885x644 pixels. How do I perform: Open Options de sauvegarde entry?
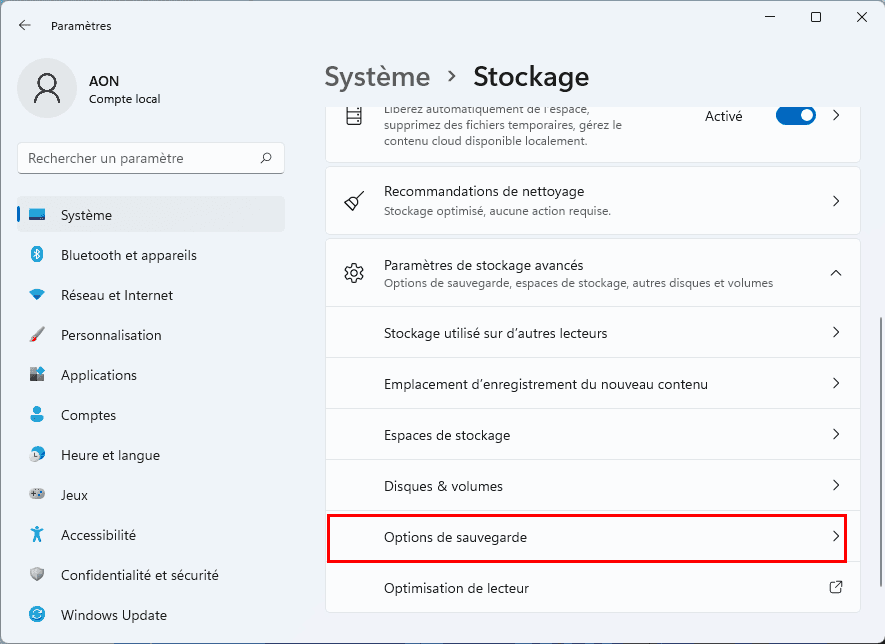tap(587, 538)
